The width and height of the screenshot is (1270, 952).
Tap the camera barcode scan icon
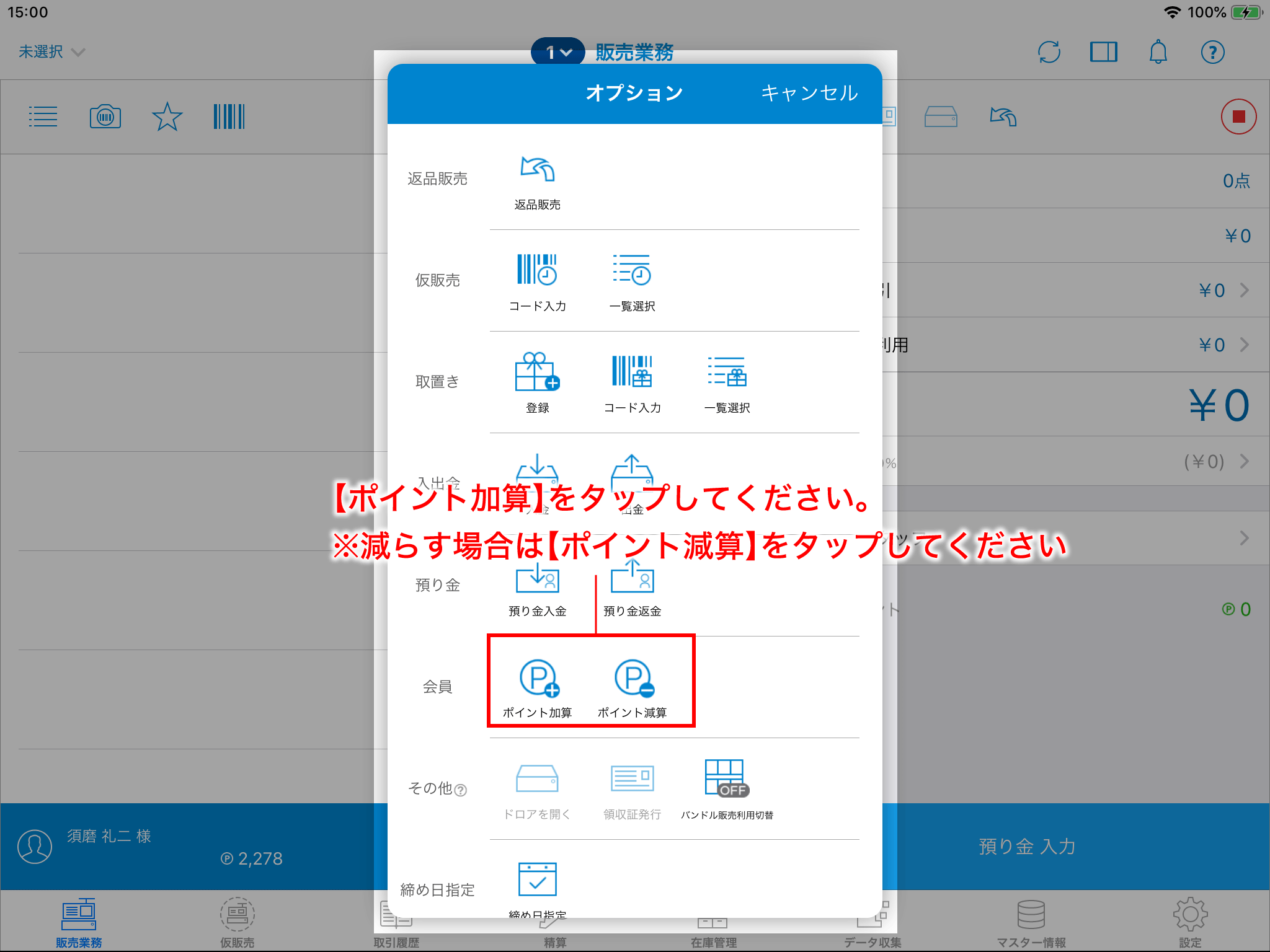click(105, 117)
